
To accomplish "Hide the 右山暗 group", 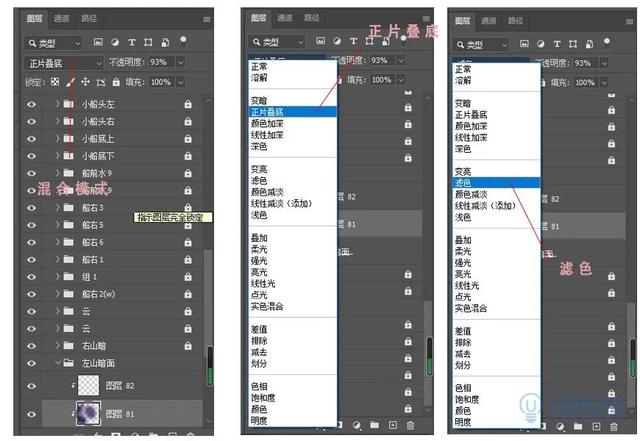I will [x=31, y=346].
